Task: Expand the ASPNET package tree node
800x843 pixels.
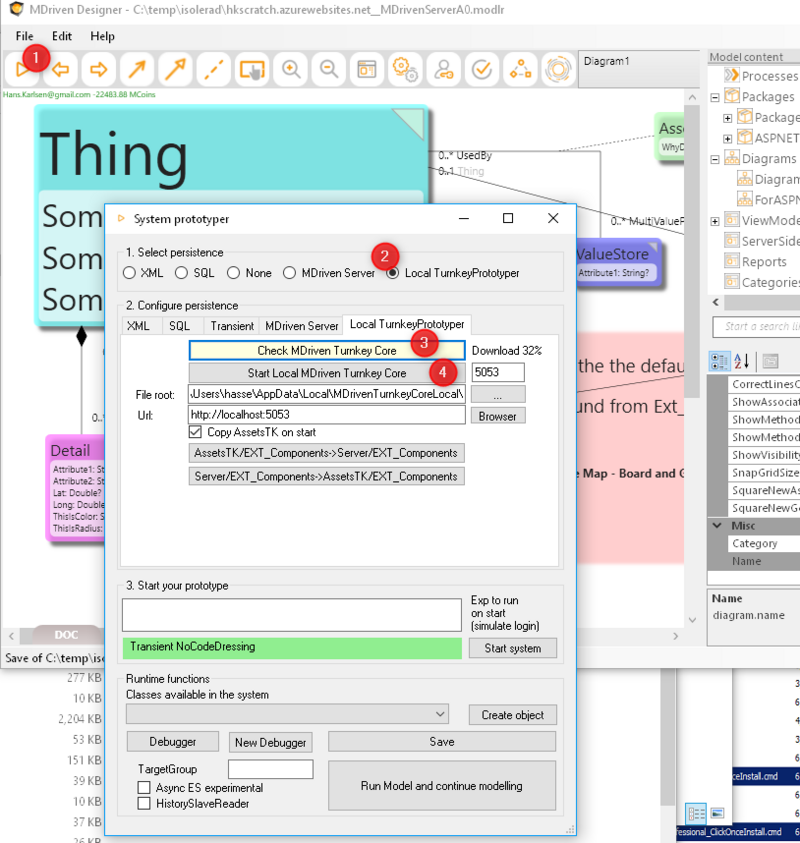Action: (x=727, y=139)
